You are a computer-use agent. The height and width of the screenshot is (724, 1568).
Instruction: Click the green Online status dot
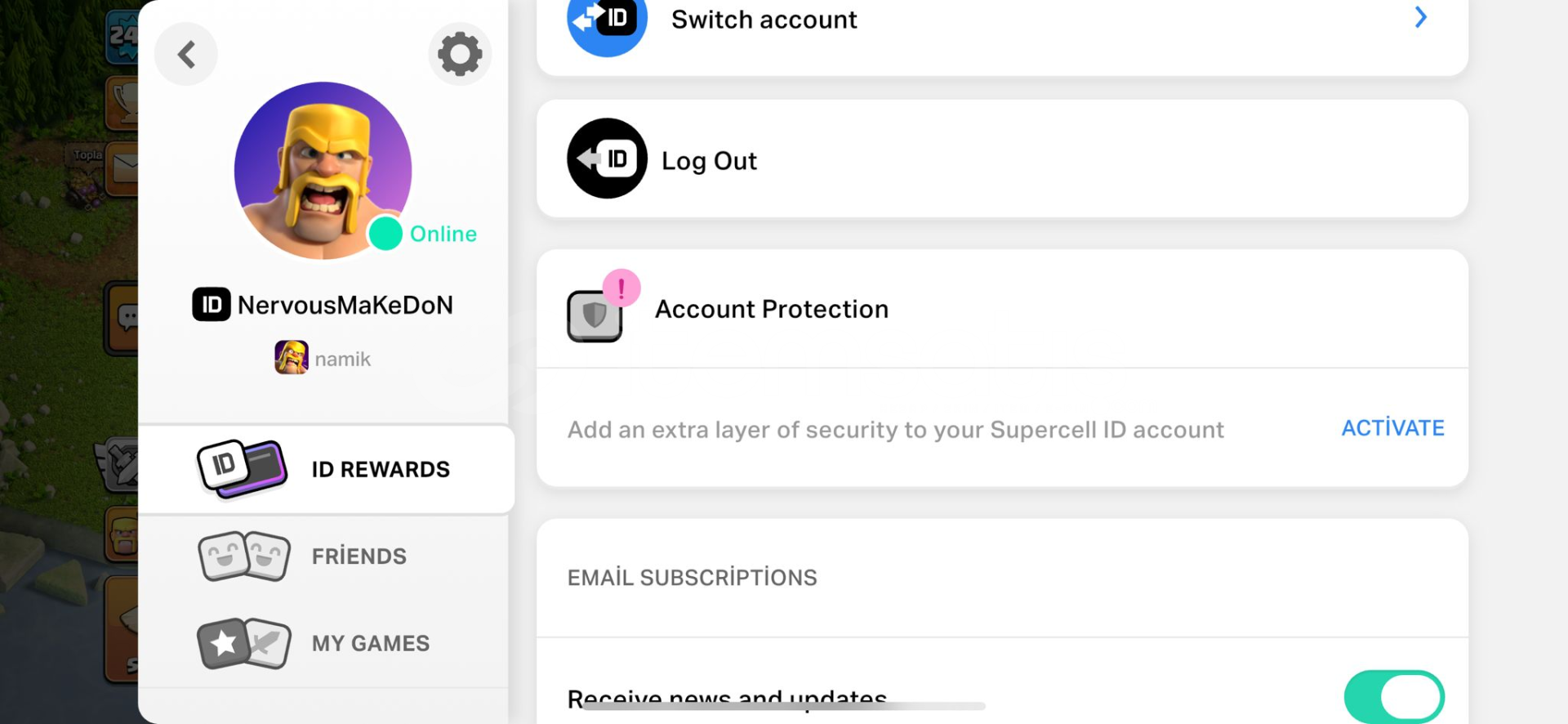click(x=385, y=234)
